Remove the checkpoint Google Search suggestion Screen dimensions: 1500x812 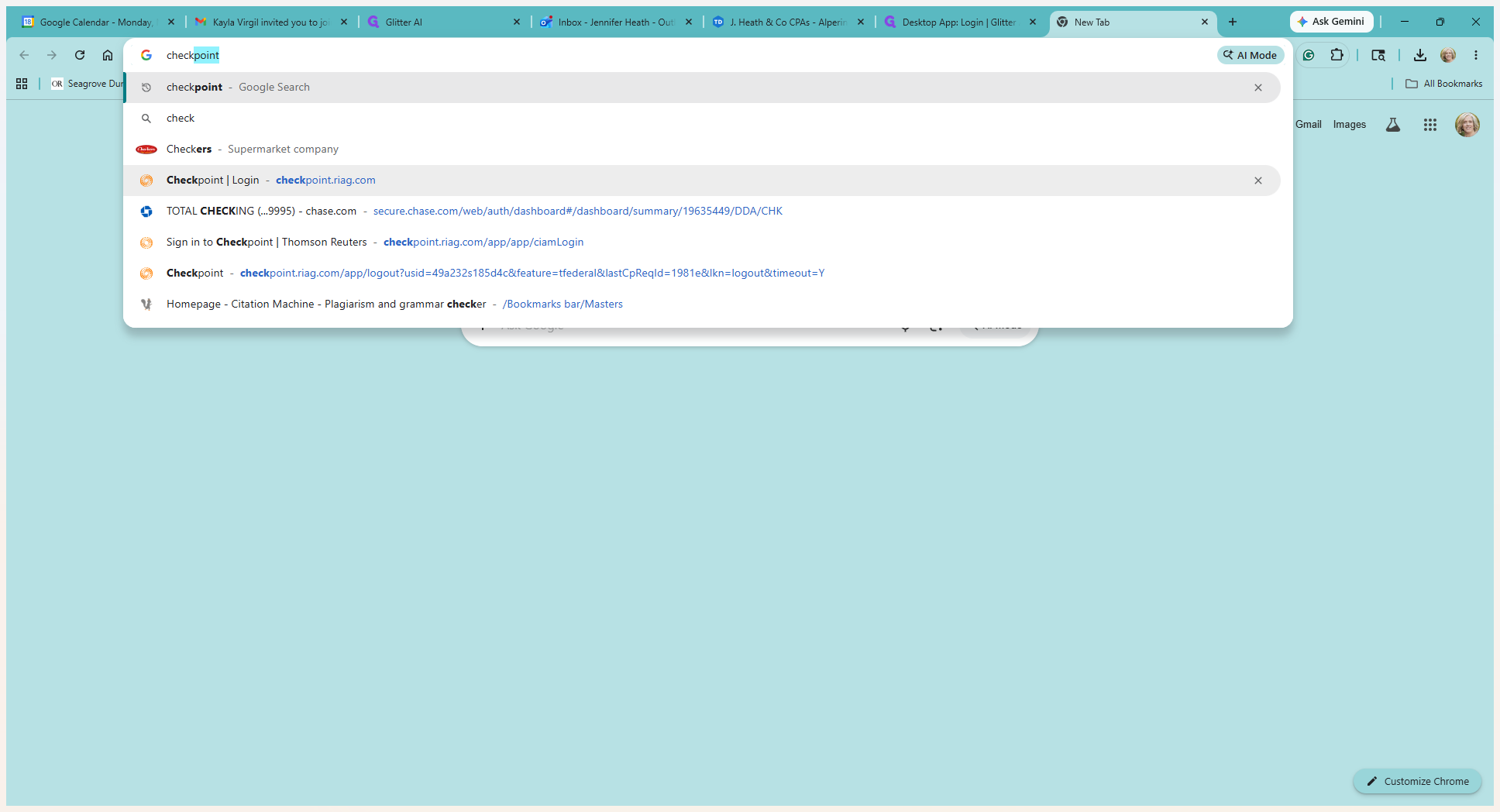point(1258,88)
